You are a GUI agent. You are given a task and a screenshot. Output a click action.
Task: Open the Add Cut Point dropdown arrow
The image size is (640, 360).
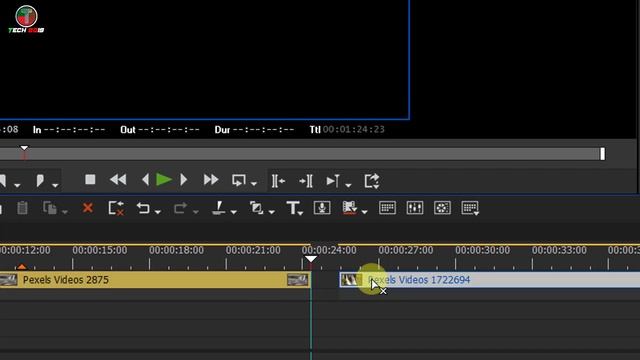(233, 212)
